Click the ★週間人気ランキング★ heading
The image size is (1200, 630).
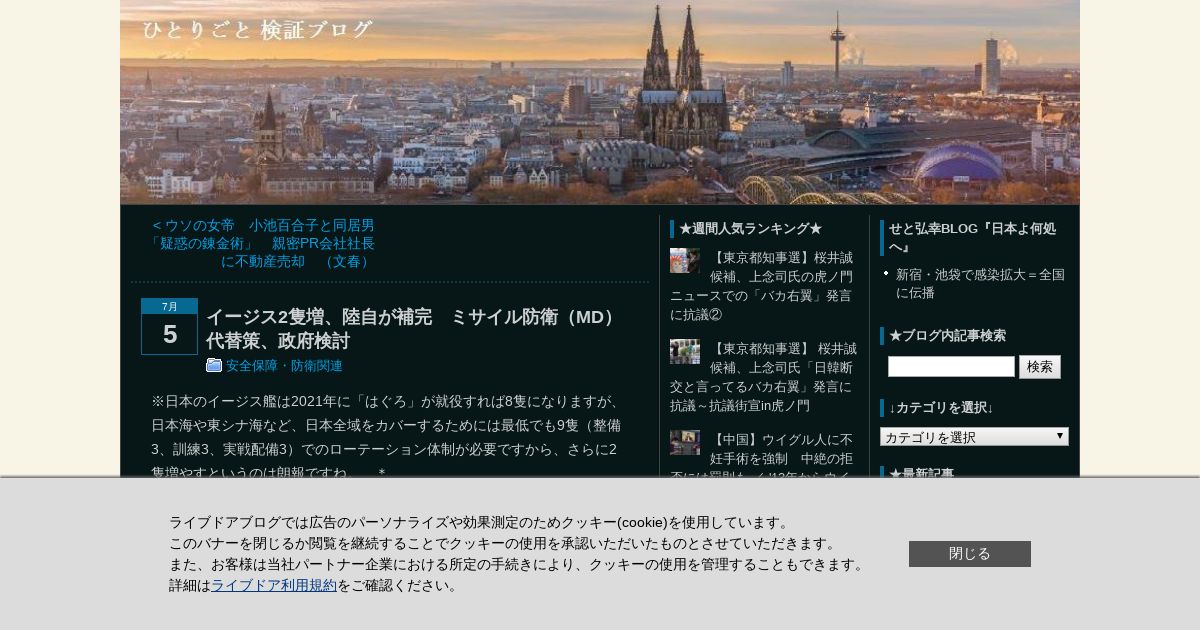coord(750,229)
